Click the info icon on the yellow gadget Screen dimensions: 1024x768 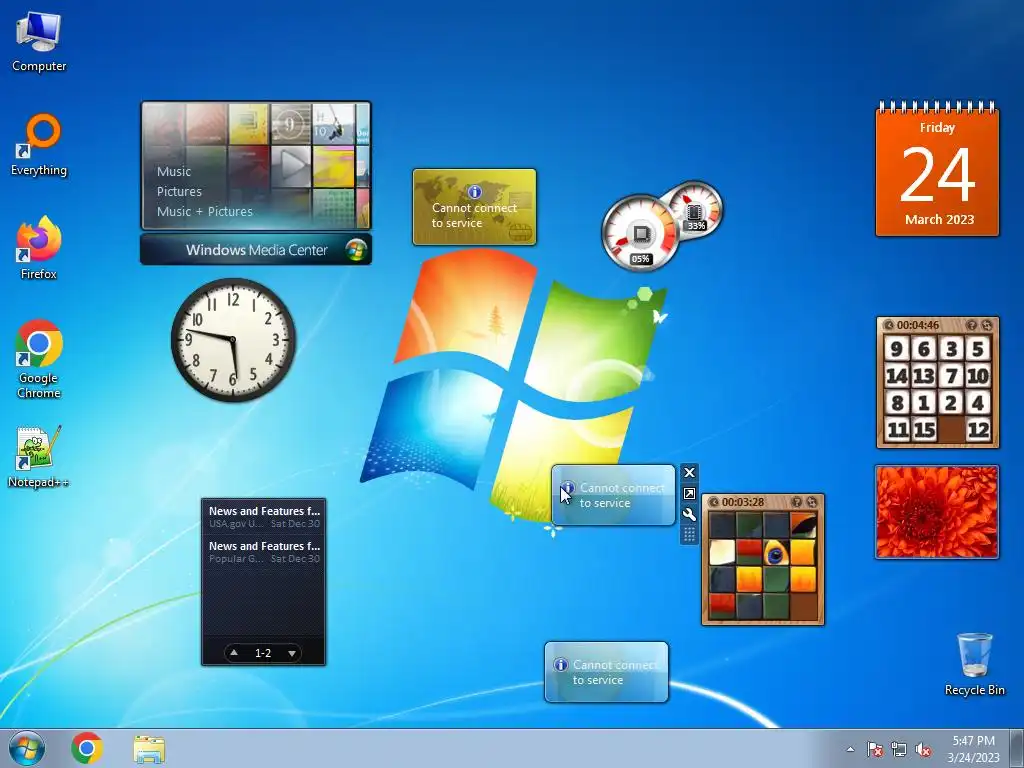click(x=475, y=191)
